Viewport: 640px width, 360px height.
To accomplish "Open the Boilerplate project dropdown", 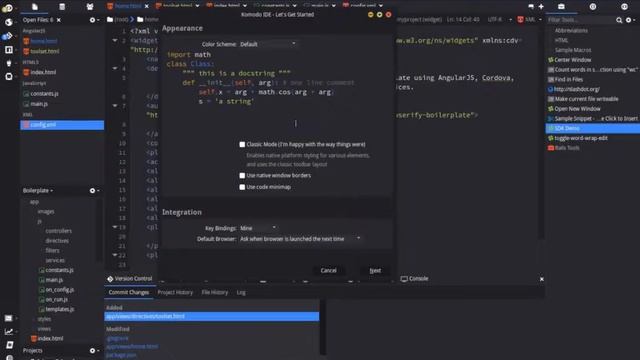I will coord(38,191).
